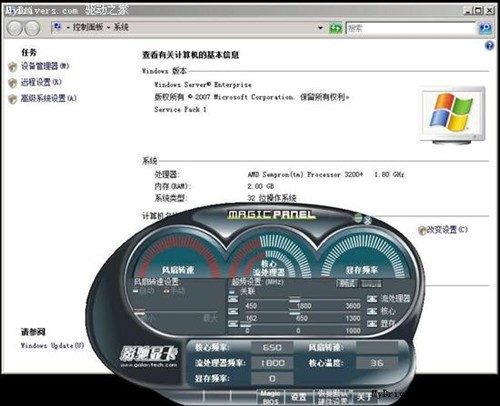
Task: Click shader clock slider handle at 1800
Action: click(x=295, y=300)
